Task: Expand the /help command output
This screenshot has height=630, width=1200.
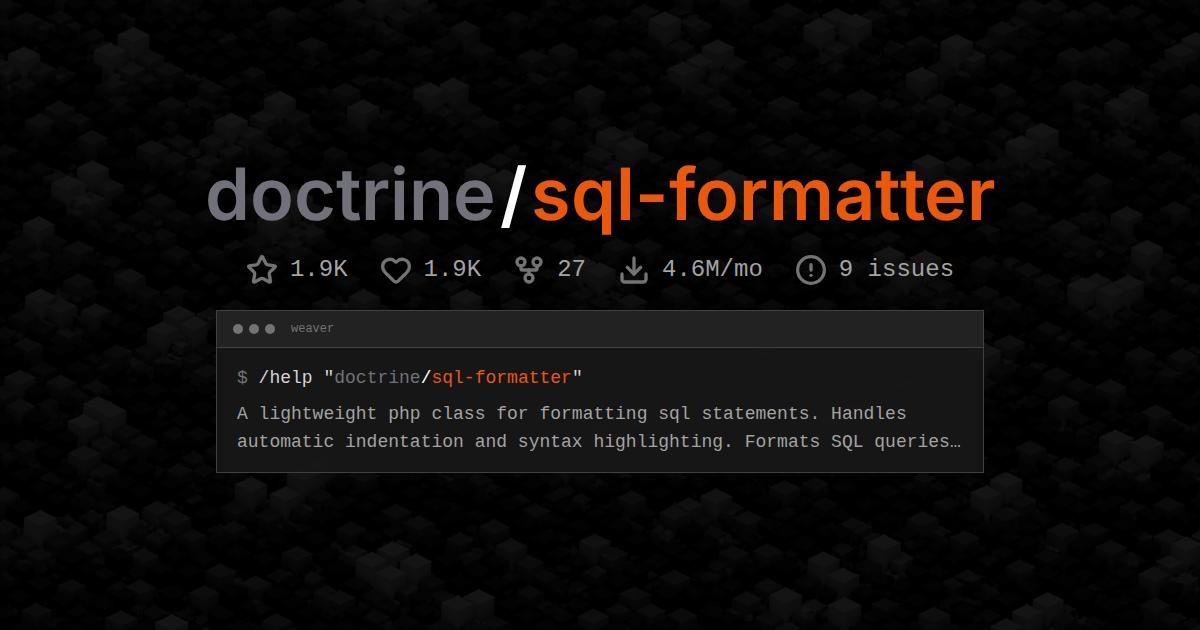Action: [x=600, y=427]
